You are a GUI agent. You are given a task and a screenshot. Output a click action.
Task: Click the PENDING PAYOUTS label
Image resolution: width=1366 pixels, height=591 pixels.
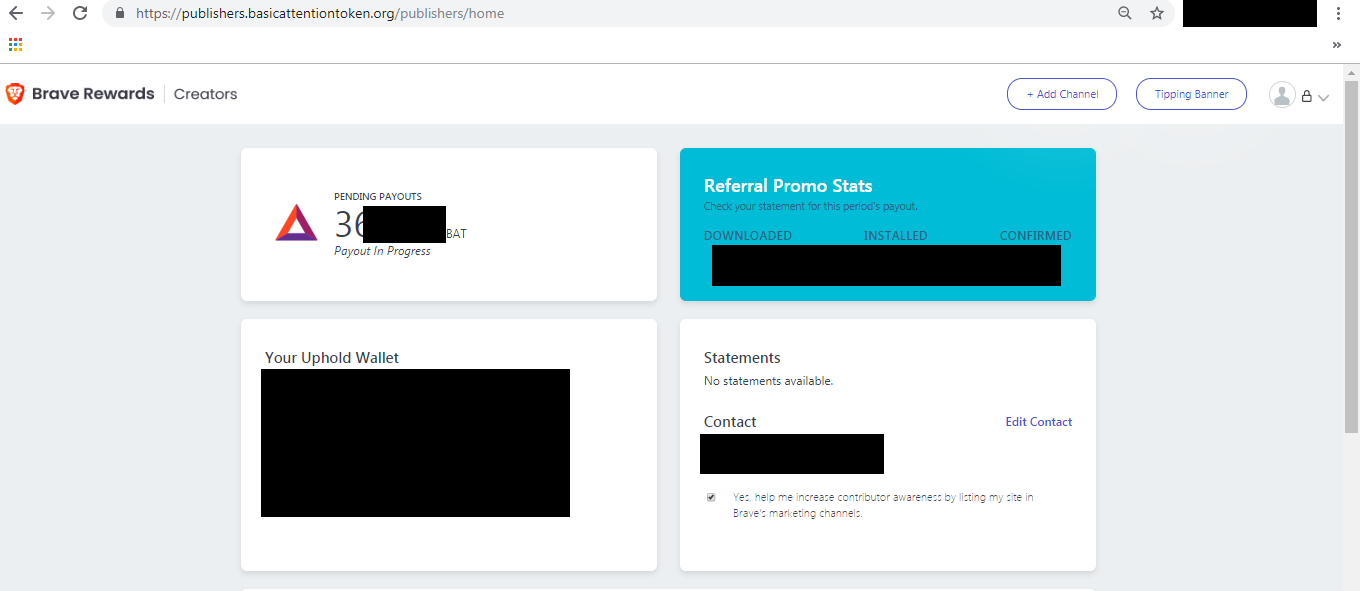pyautogui.click(x=378, y=197)
